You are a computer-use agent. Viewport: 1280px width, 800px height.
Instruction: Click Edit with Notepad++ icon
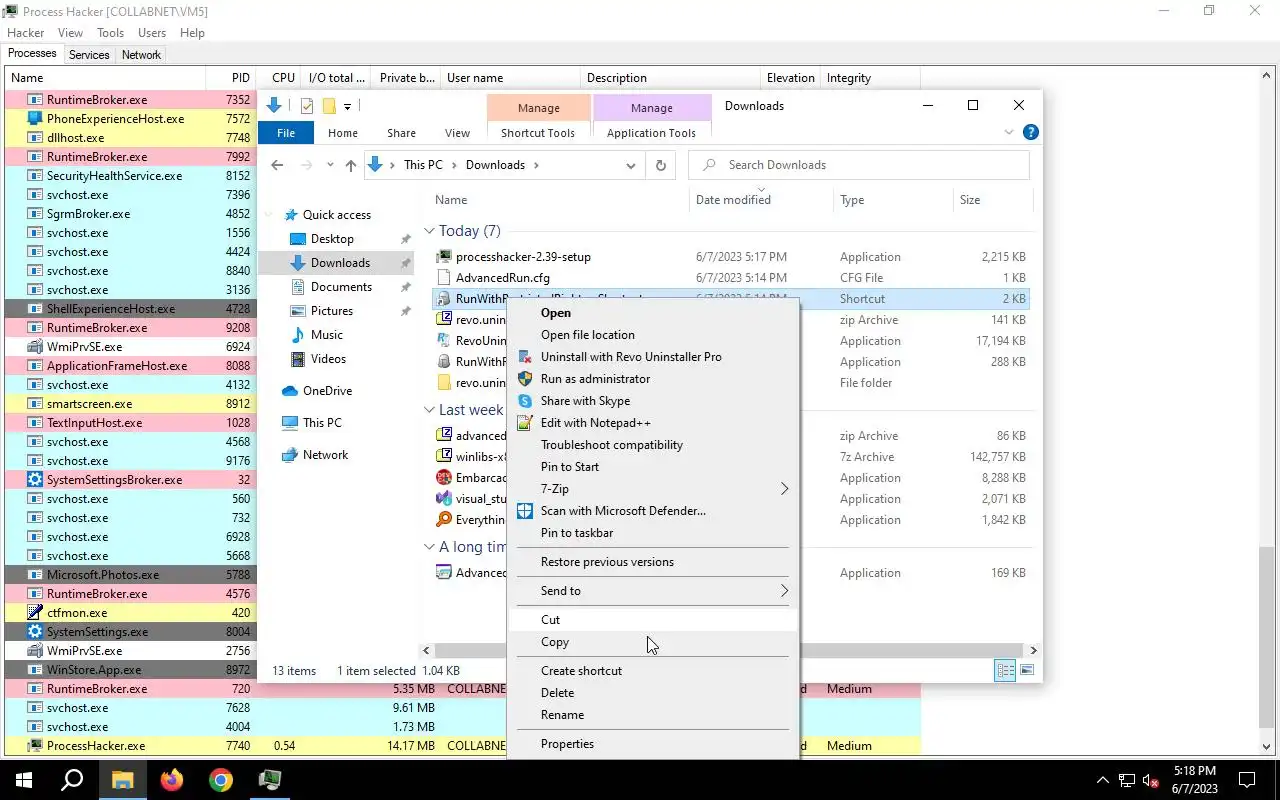(525, 423)
